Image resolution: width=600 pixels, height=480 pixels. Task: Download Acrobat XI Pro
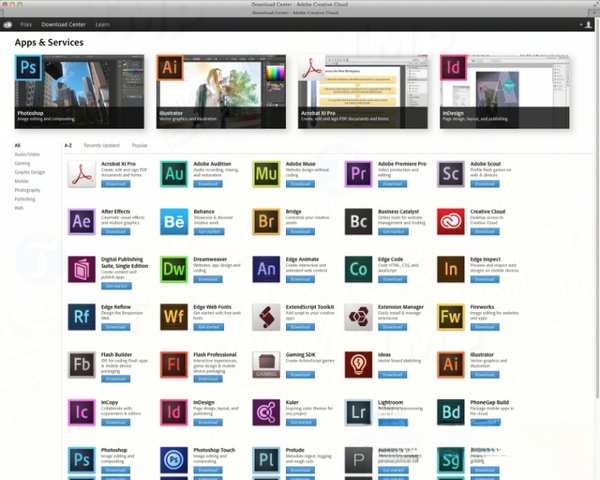116,184
